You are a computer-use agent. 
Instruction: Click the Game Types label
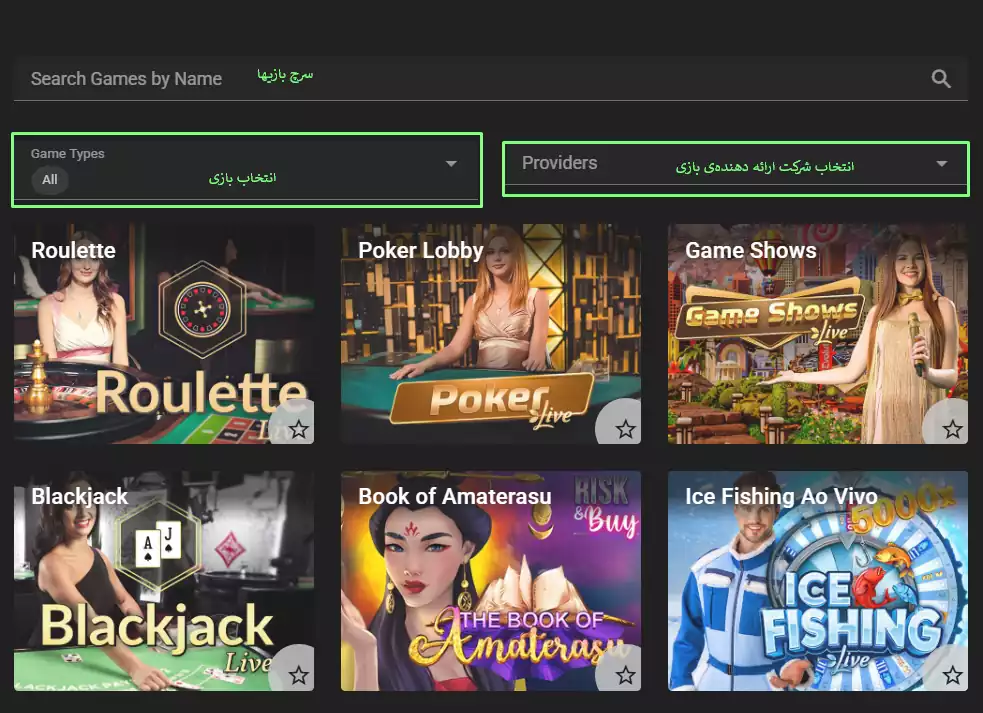pos(68,154)
